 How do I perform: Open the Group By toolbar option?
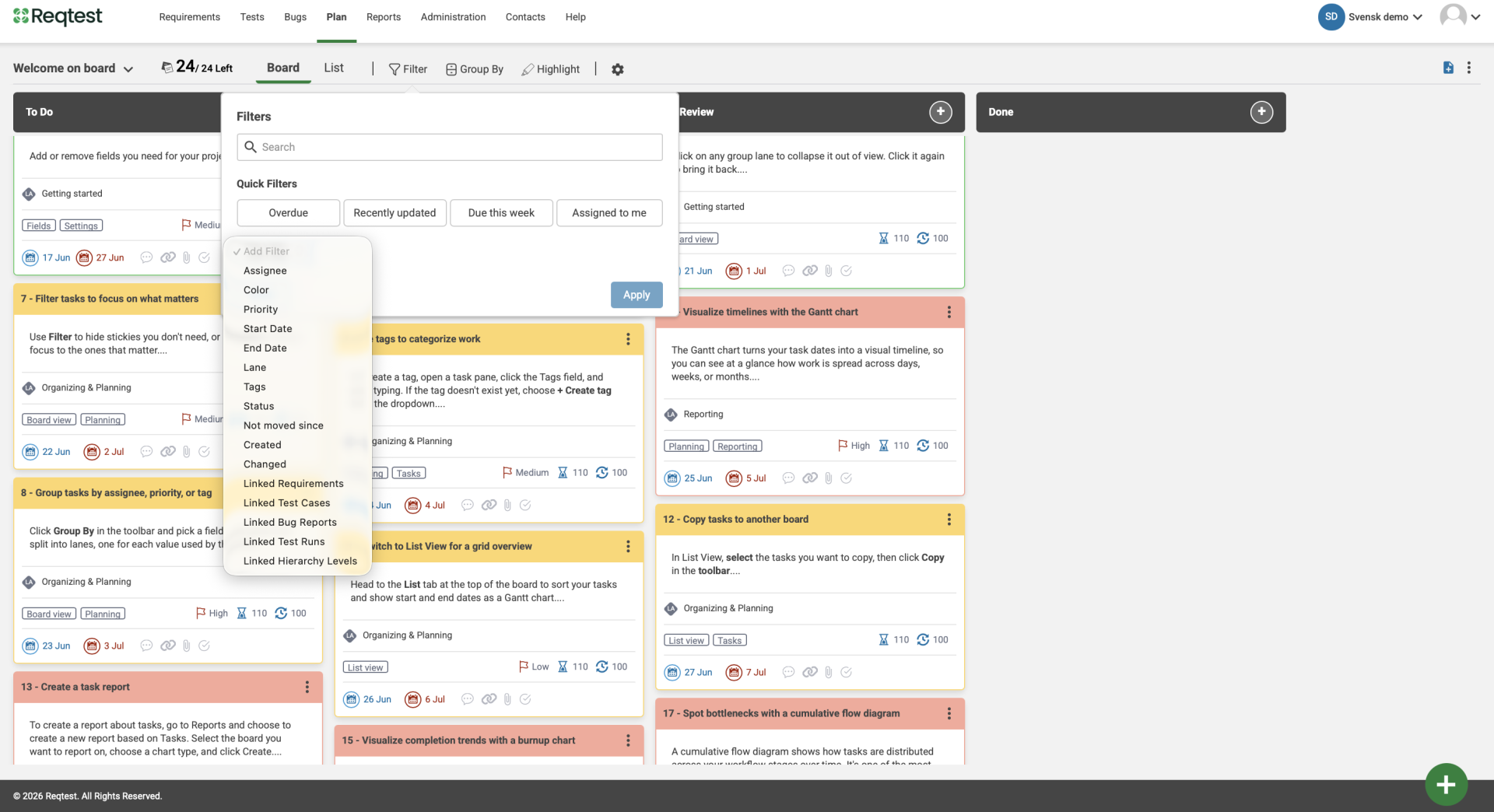(x=475, y=69)
